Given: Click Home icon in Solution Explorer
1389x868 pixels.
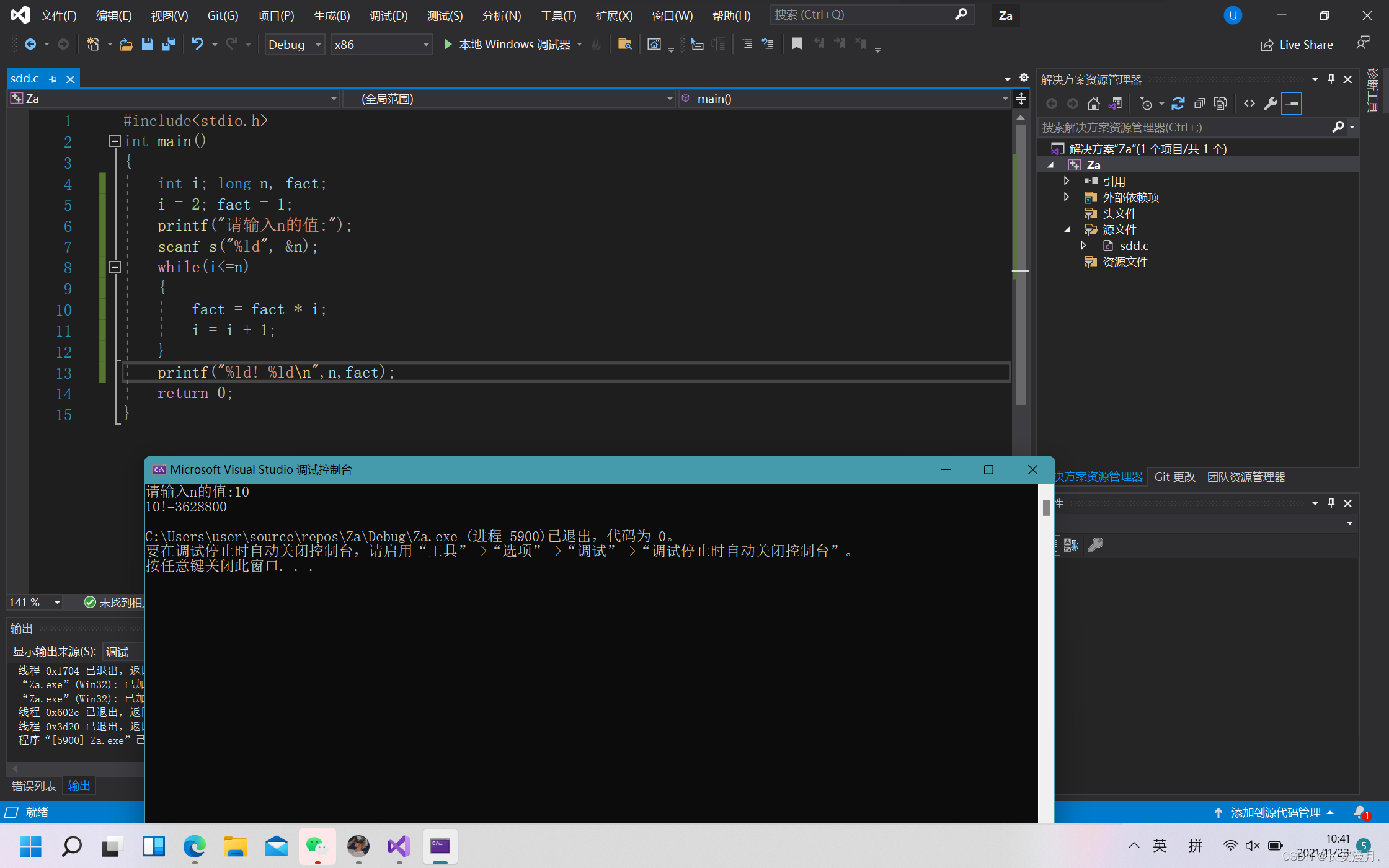Looking at the screenshot, I should pyautogui.click(x=1094, y=104).
